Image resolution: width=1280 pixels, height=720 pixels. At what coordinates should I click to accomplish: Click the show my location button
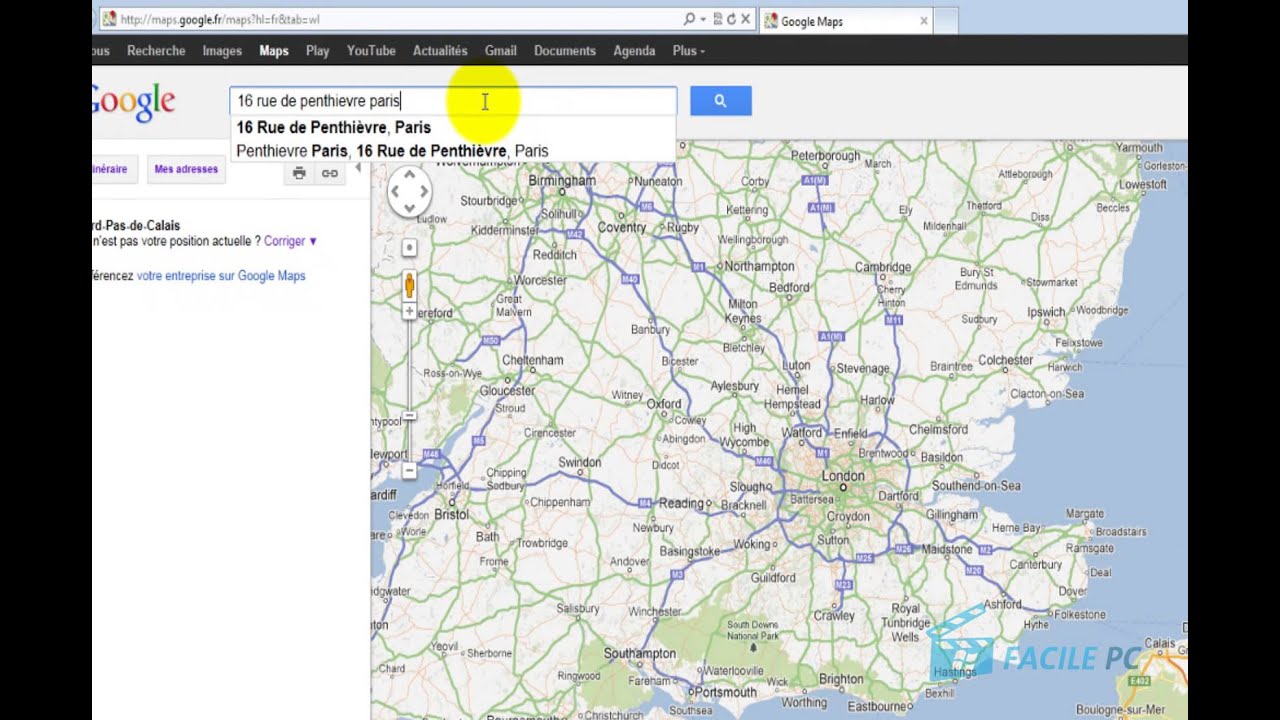click(x=409, y=248)
